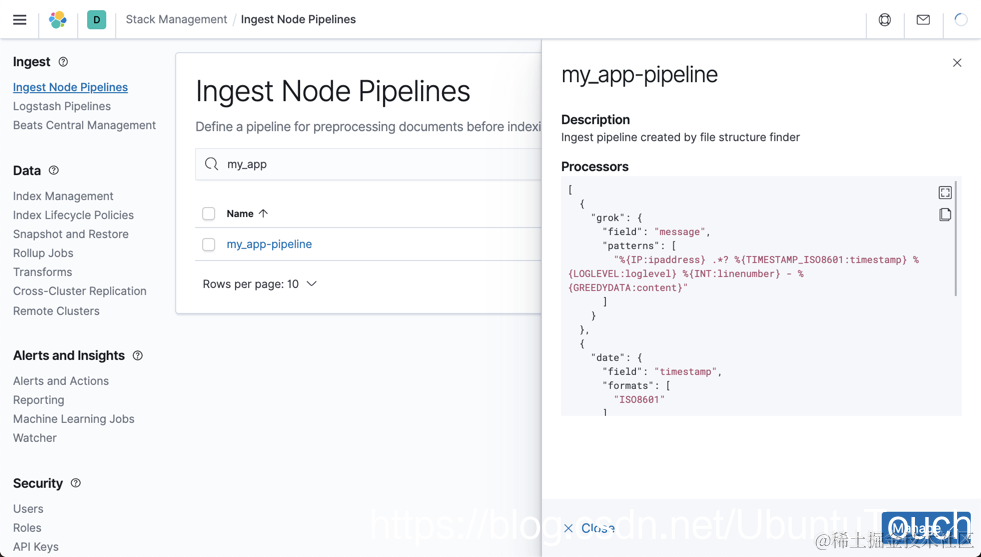Click the my_app-pipeline flyout title

click(x=639, y=74)
